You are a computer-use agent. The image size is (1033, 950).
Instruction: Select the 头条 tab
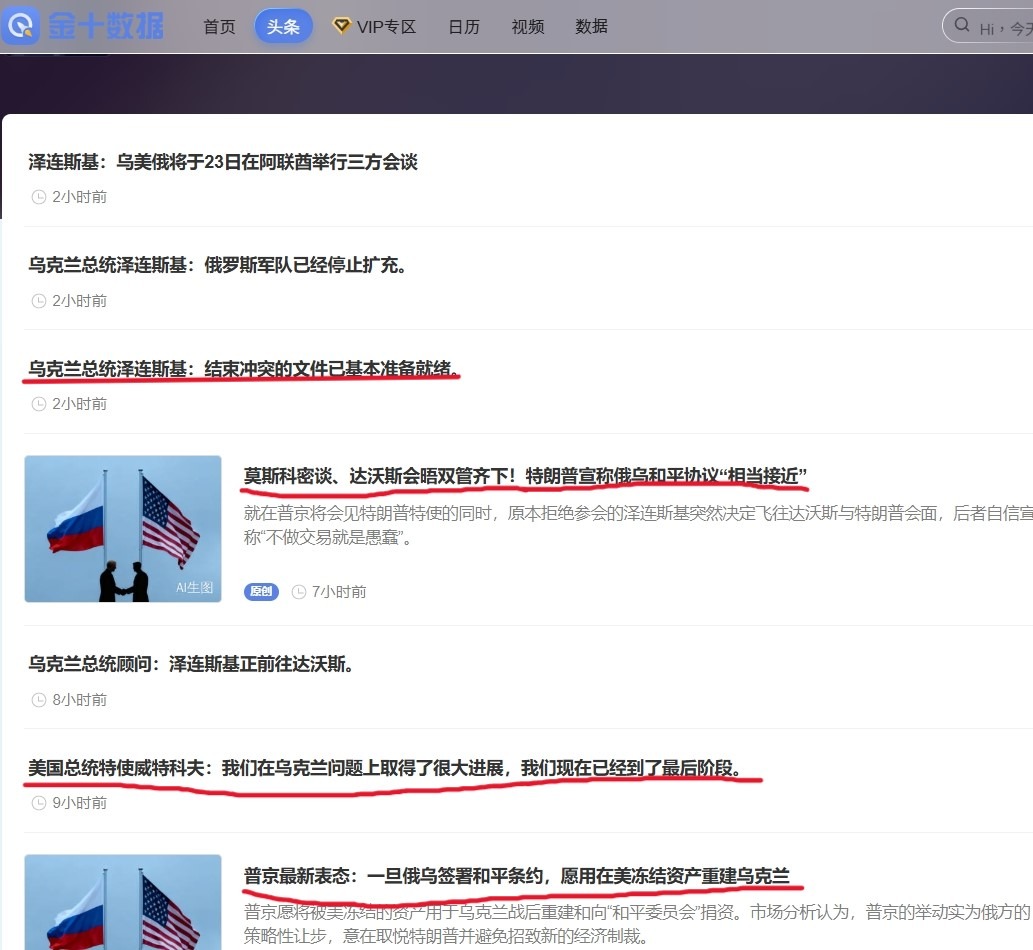click(283, 27)
